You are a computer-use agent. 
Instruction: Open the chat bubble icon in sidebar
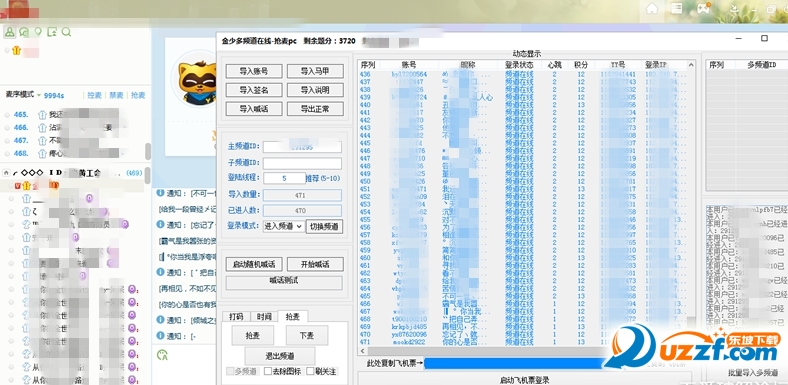[x=24, y=32]
